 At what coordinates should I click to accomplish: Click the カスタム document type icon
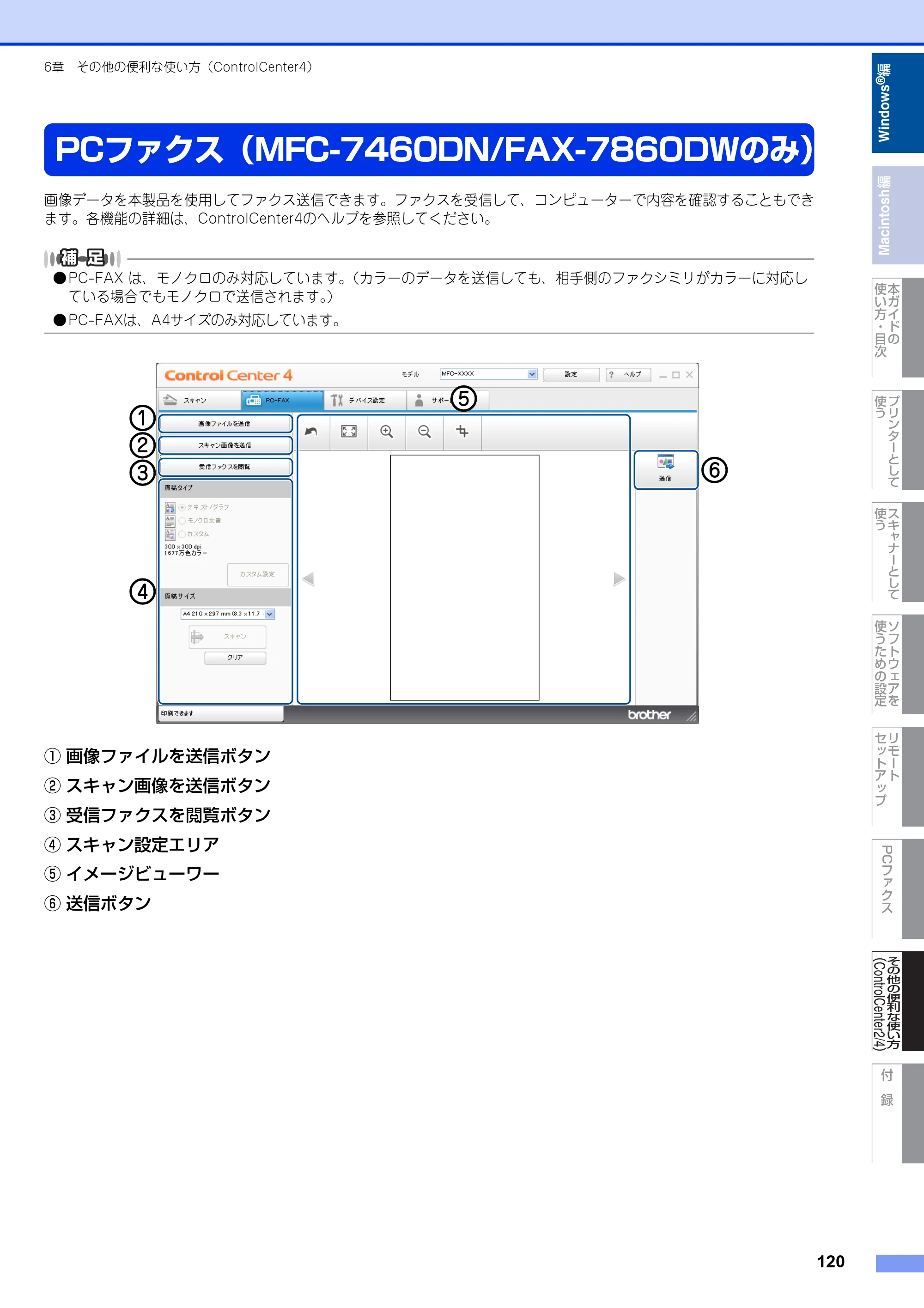click(170, 535)
